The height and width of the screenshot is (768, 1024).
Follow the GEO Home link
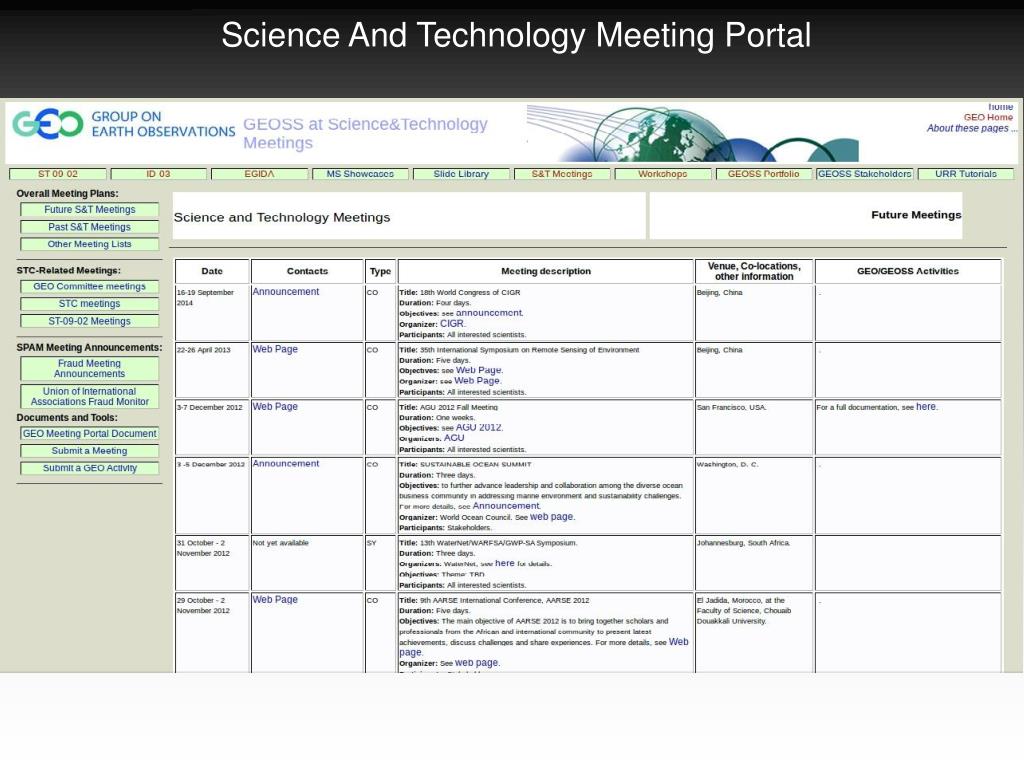coord(988,118)
